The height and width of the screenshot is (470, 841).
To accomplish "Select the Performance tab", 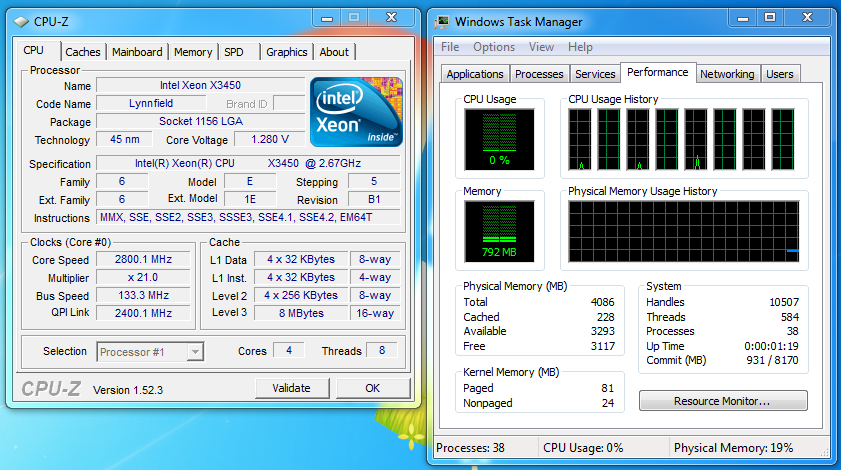I will click(658, 72).
